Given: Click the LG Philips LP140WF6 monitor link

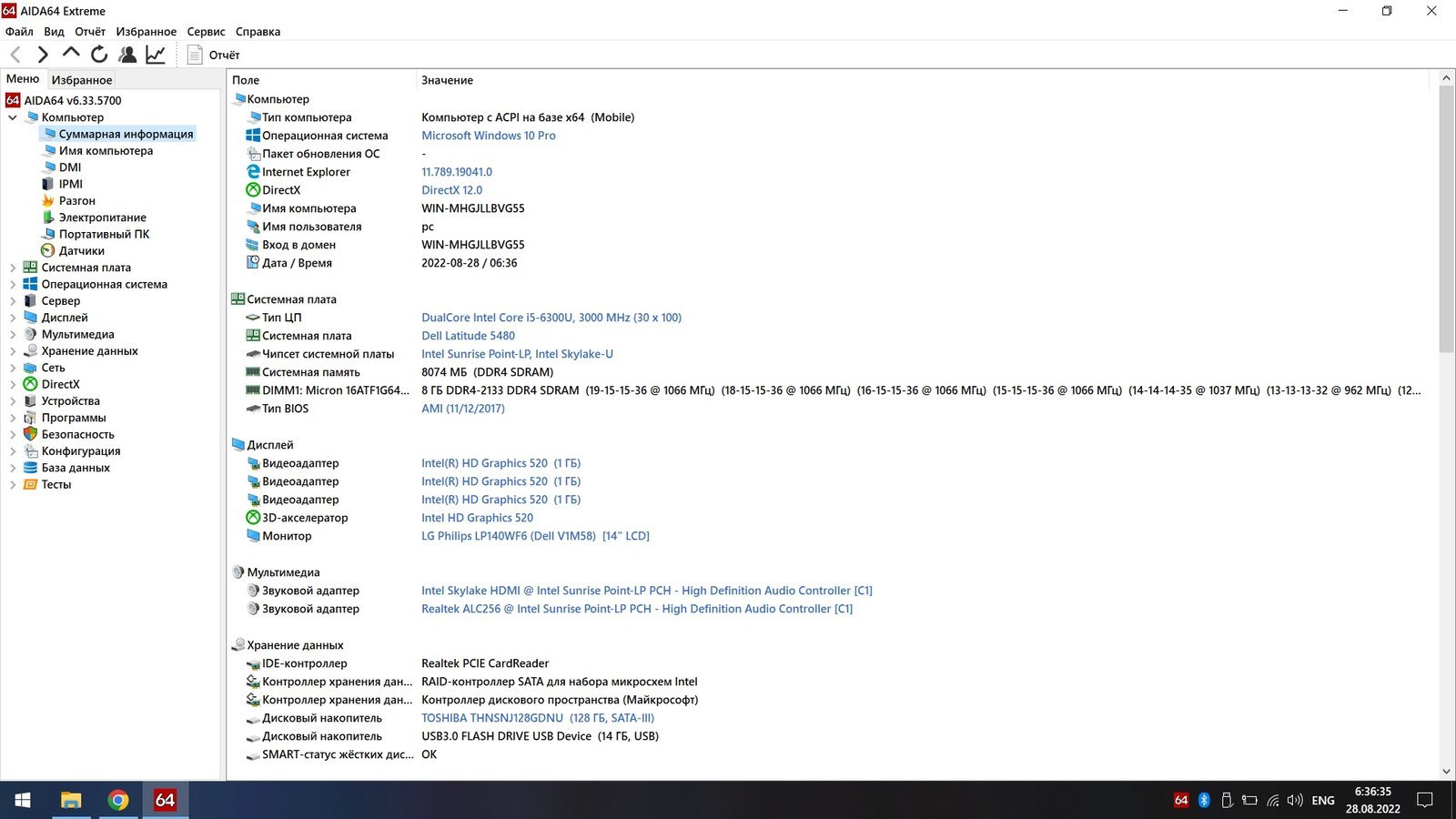Looking at the screenshot, I should [535, 536].
